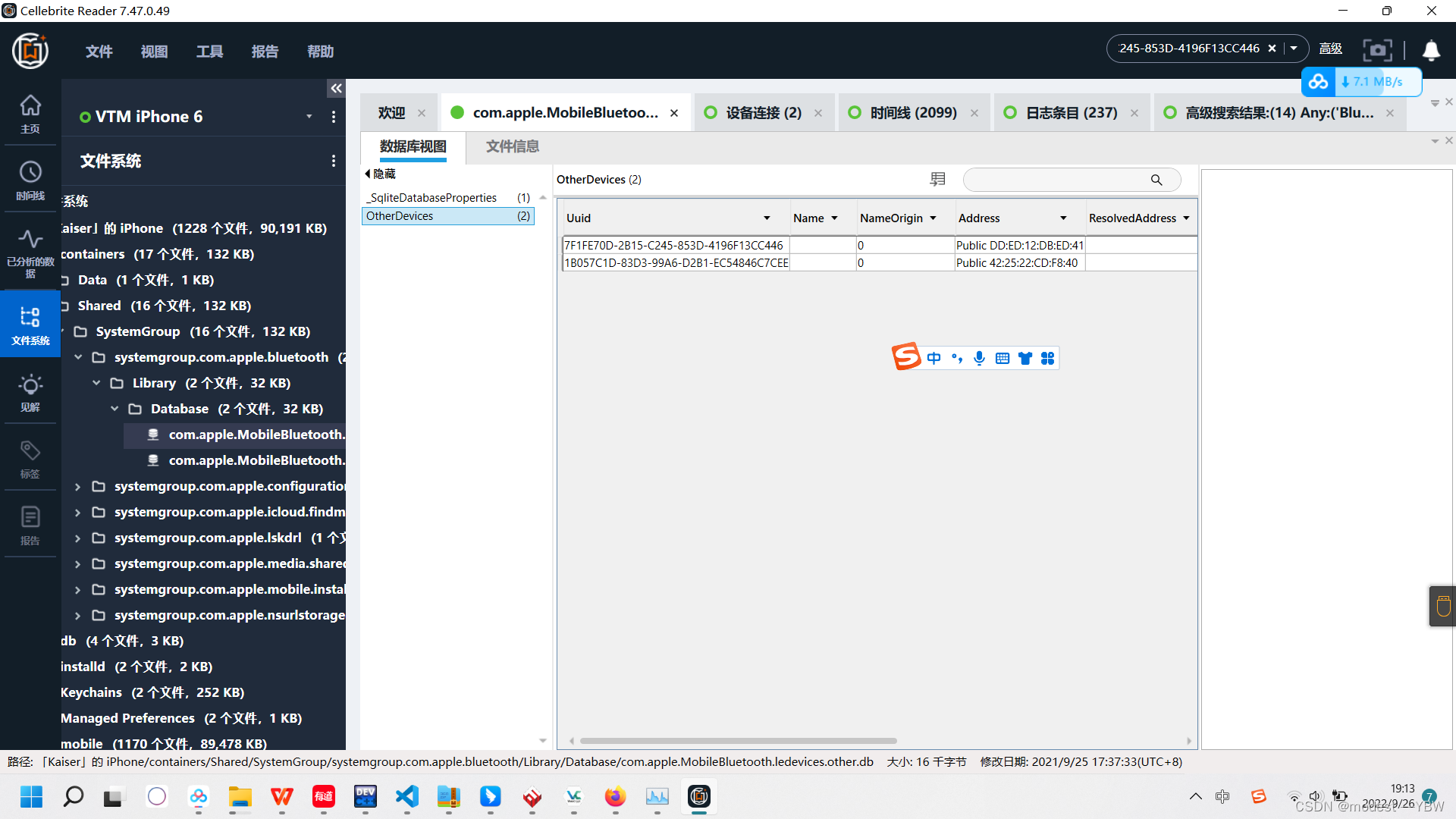This screenshot has width=1456, height=819.
Task: Open Tags section in sidebar
Action: (x=30, y=459)
